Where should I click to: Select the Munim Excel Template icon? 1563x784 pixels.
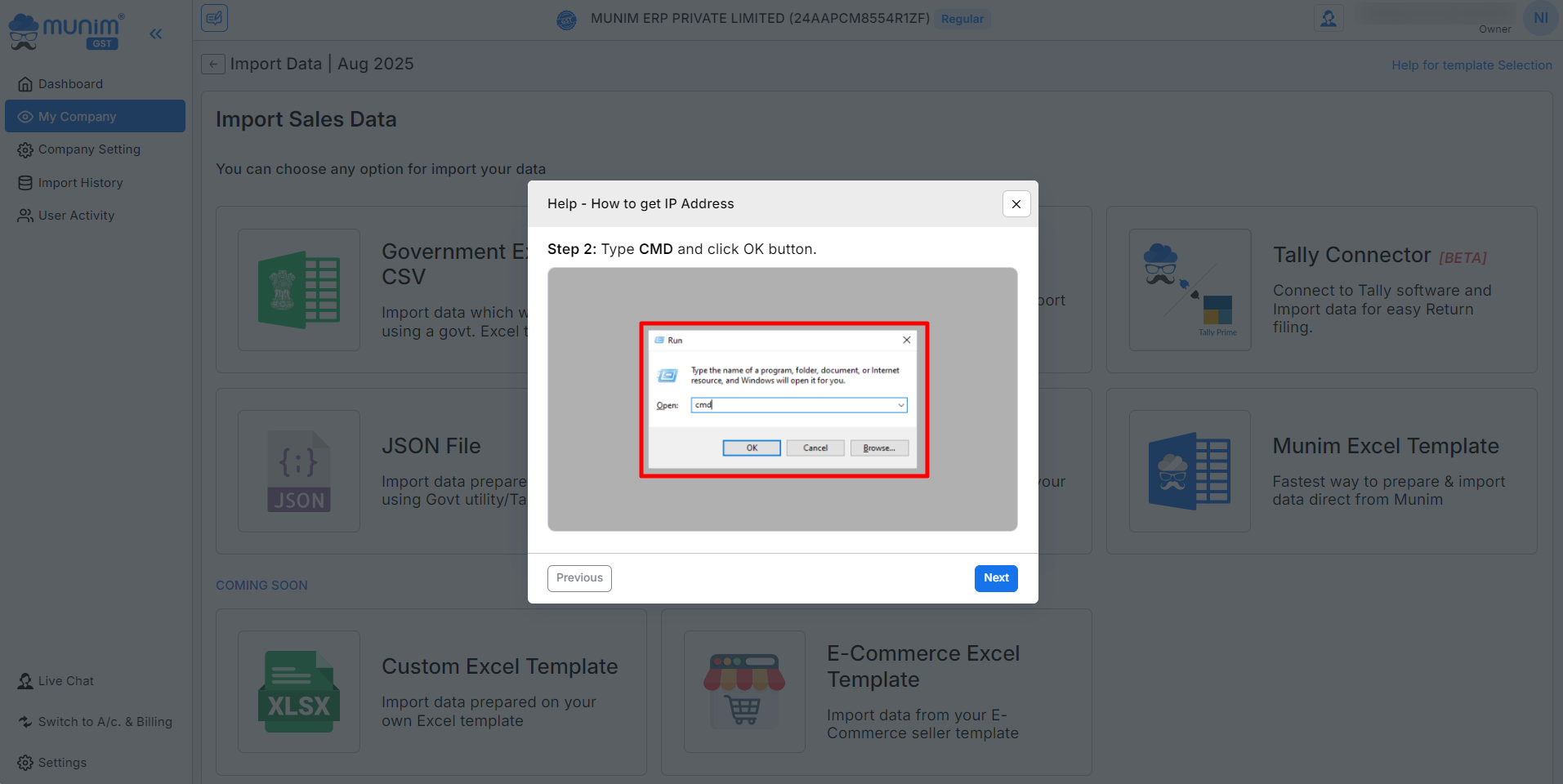click(1190, 471)
